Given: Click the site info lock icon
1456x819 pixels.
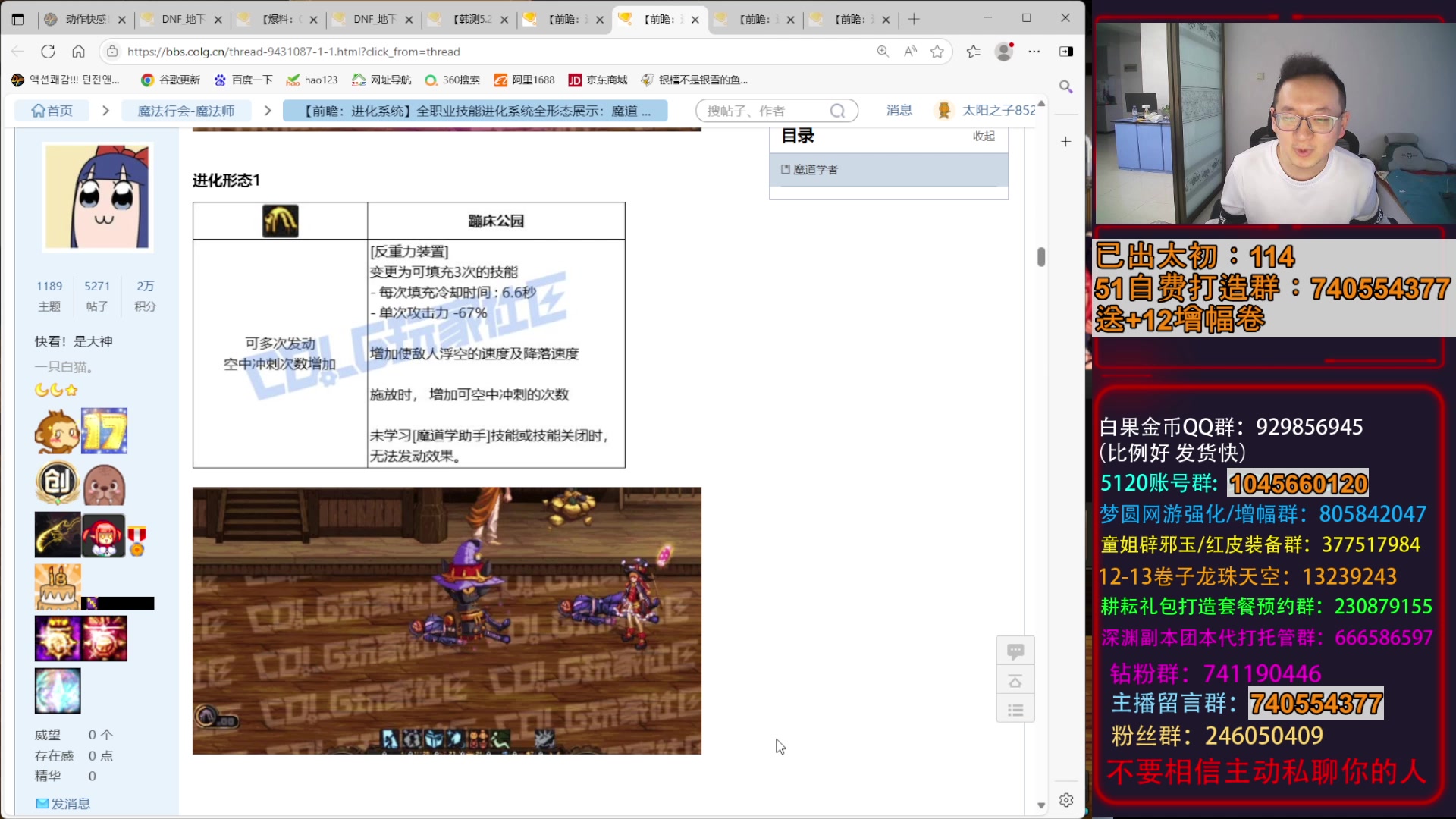Looking at the screenshot, I should 112,52.
